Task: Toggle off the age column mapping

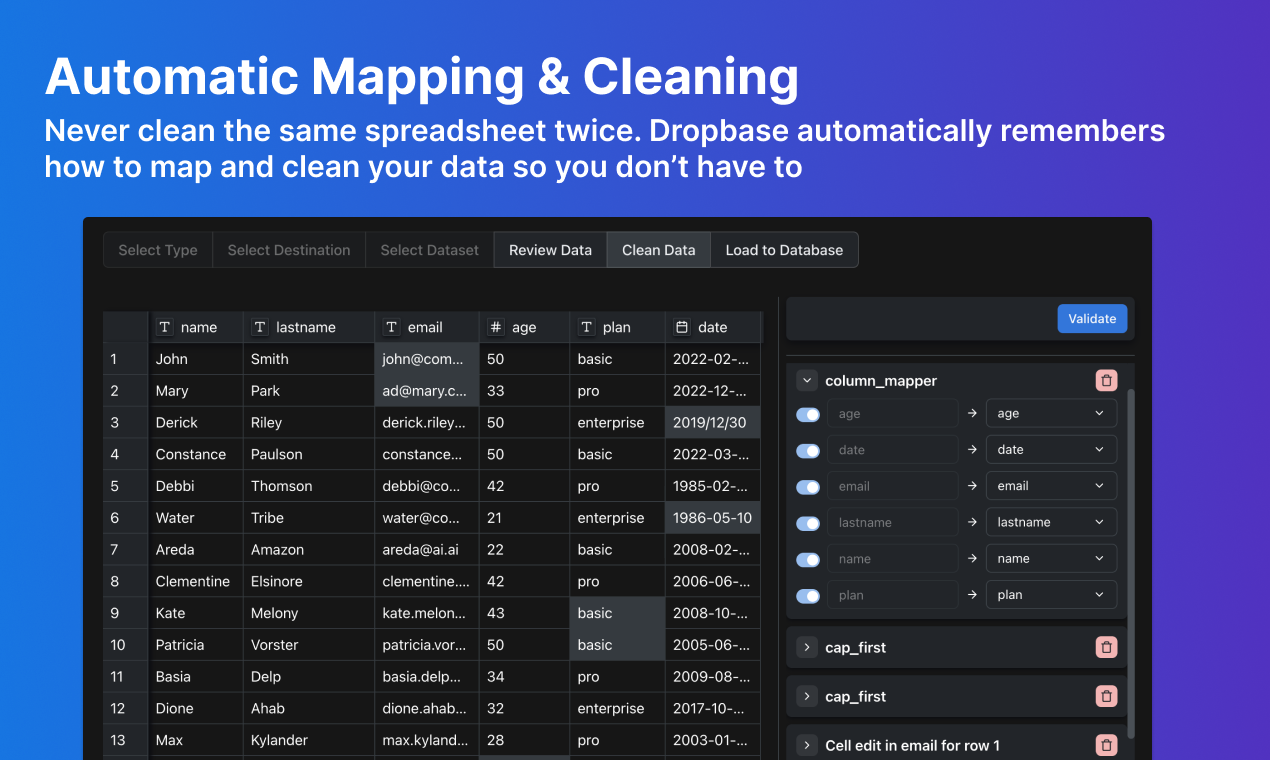Action: coord(808,414)
